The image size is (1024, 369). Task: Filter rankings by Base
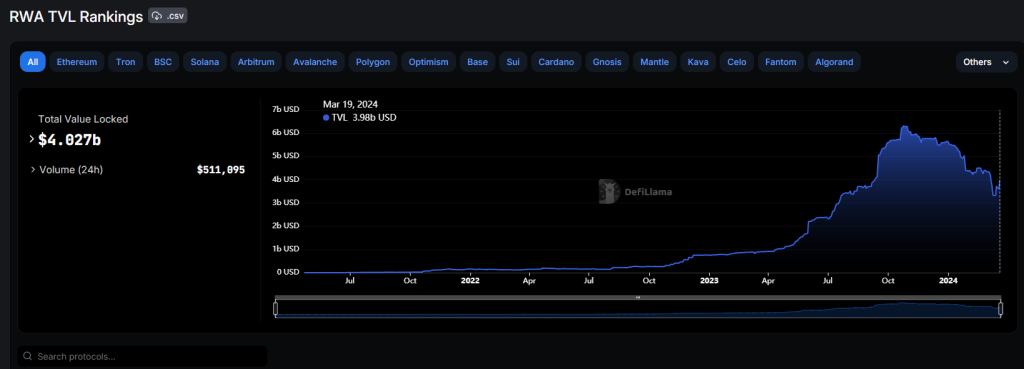477,62
